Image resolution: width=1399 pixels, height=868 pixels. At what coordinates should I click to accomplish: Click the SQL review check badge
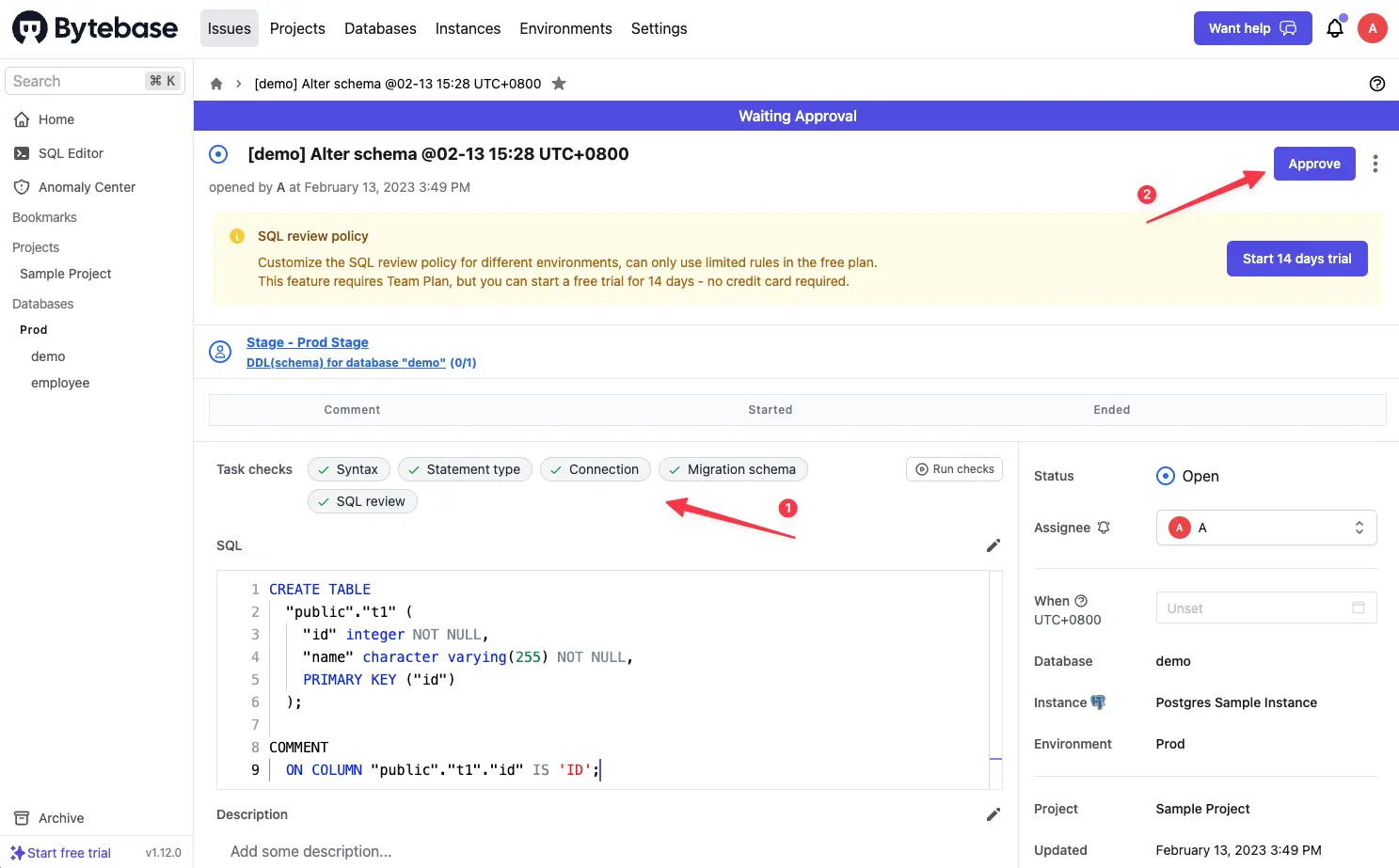pos(362,501)
